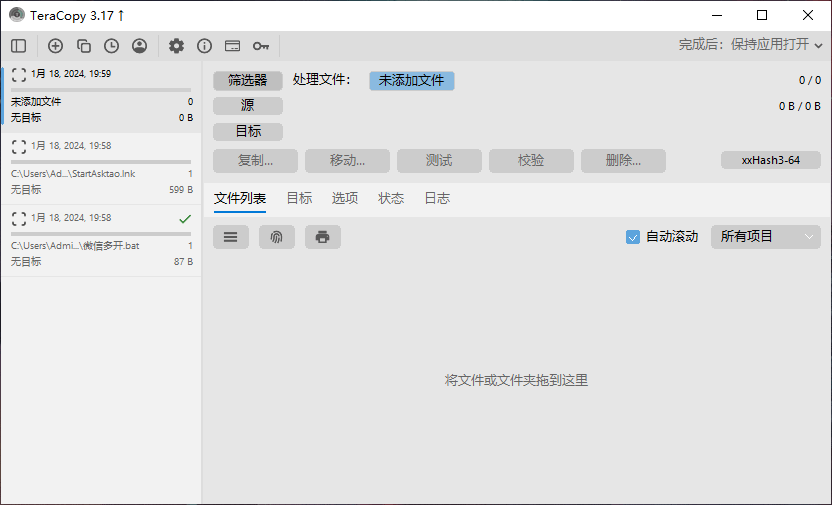
Task: Show the about info icon
Action: 204,46
